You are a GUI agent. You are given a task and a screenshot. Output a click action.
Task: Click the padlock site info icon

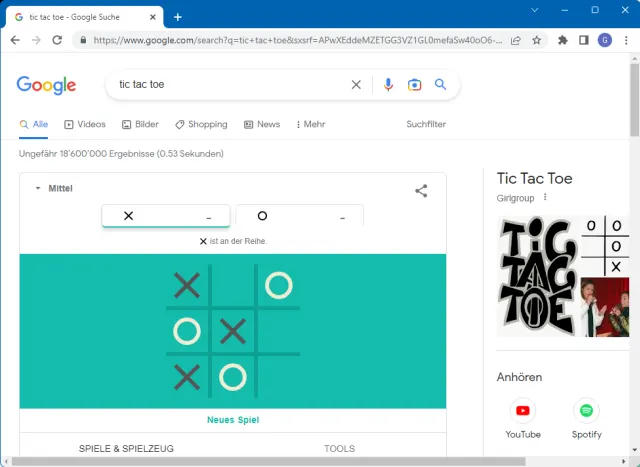coord(83,40)
